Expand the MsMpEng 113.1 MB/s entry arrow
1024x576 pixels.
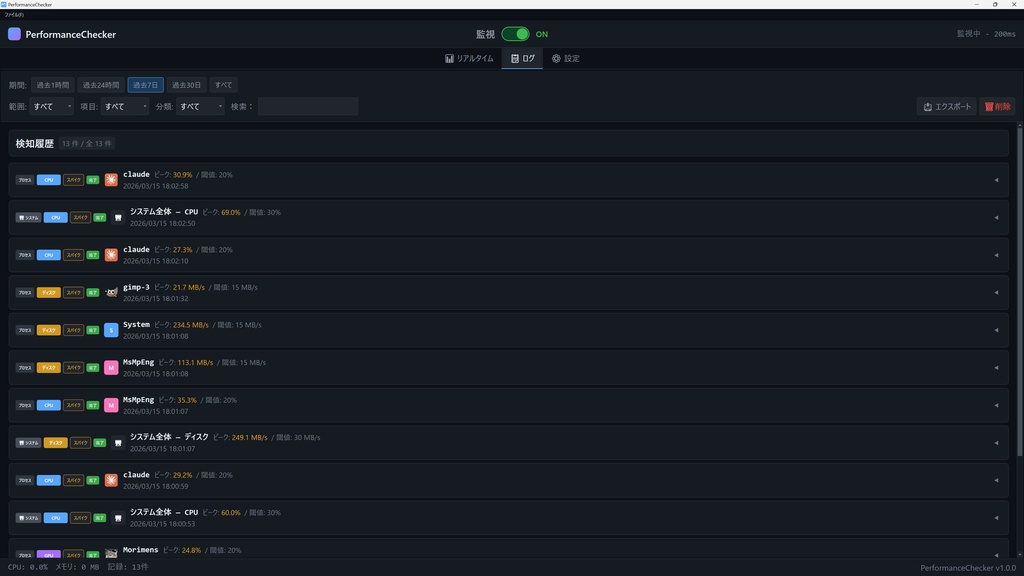pyautogui.click(x=996, y=368)
